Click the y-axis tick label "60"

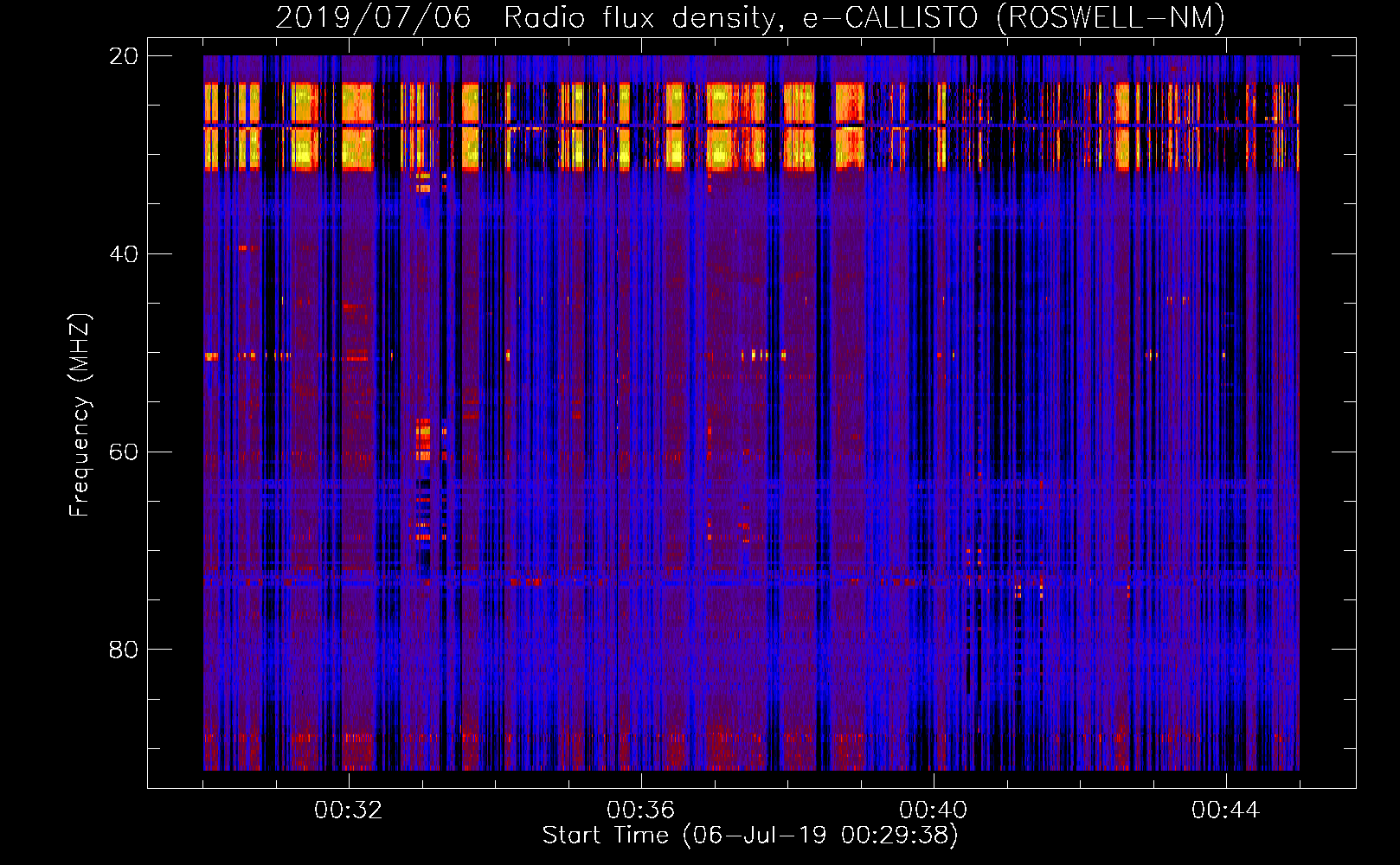[x=124, y=452]
